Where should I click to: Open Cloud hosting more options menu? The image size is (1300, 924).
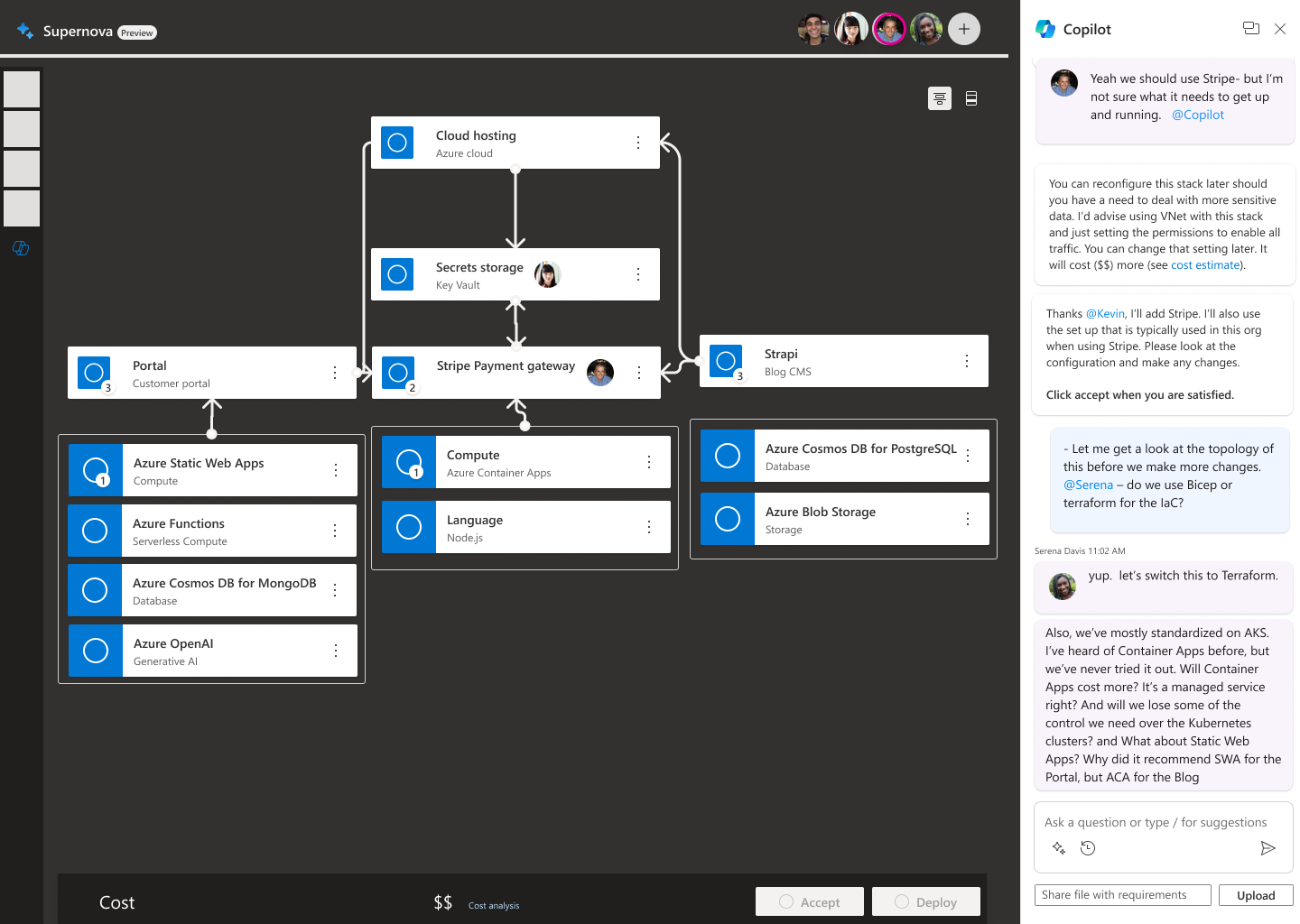638,143
